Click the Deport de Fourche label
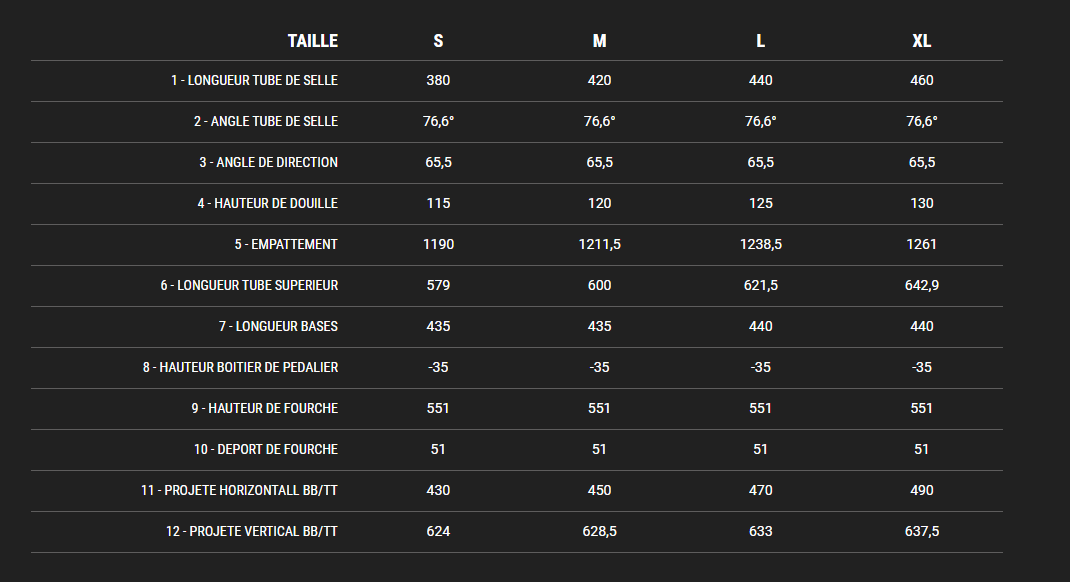The image size is (1070, 582). coord(266,449)
